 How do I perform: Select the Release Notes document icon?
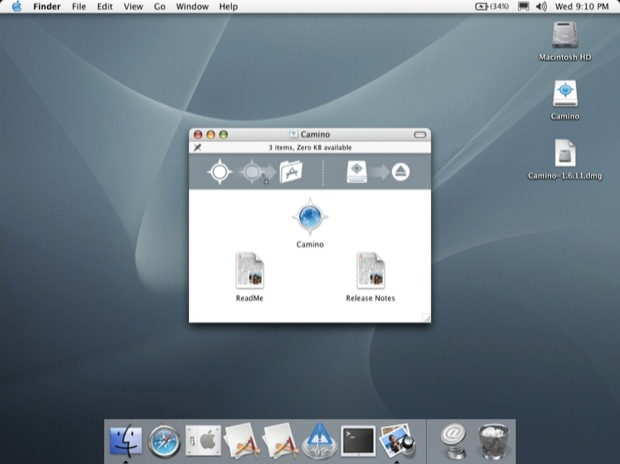click(370, 271)
